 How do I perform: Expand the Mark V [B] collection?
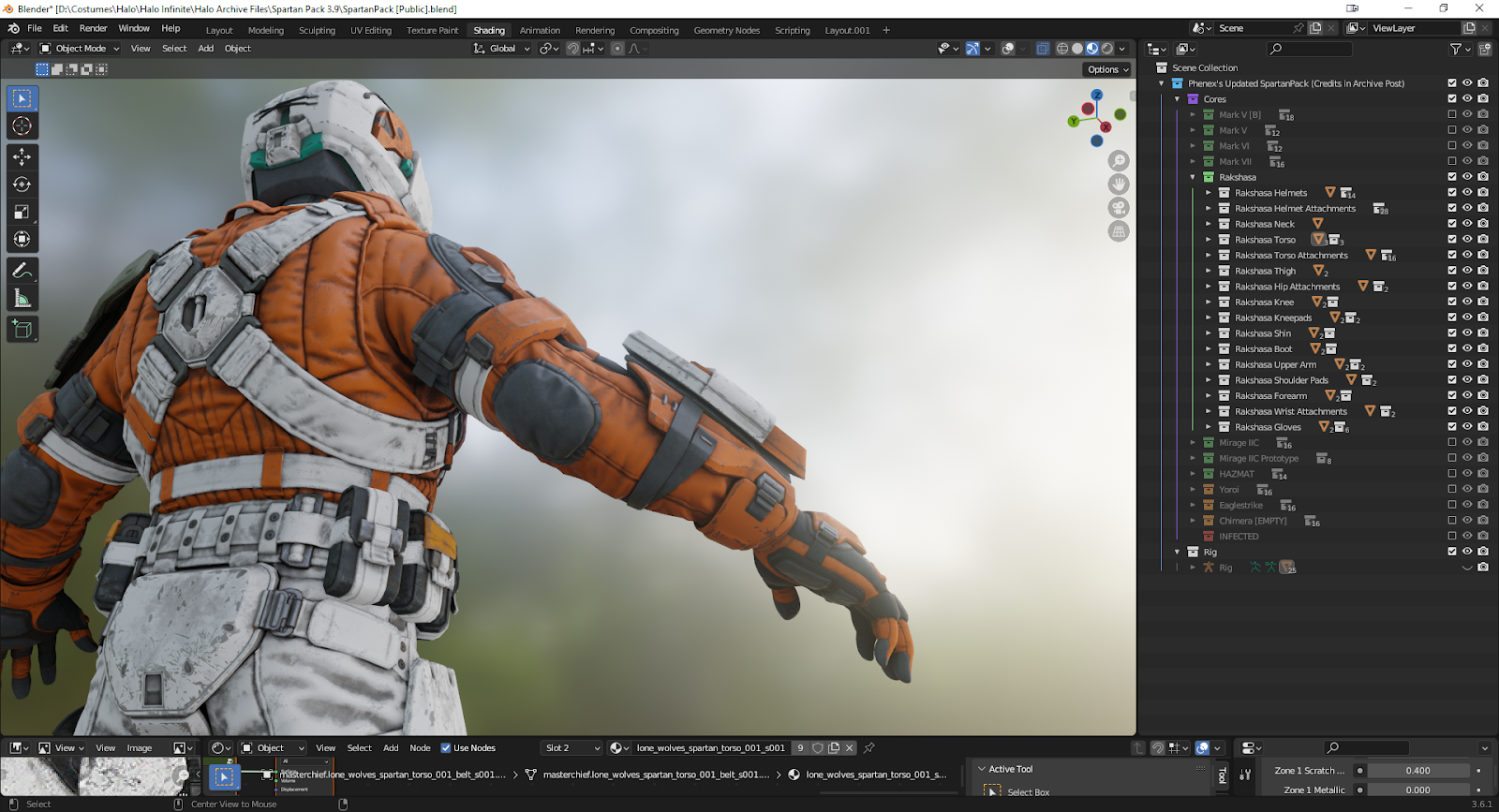(1193, 115)
